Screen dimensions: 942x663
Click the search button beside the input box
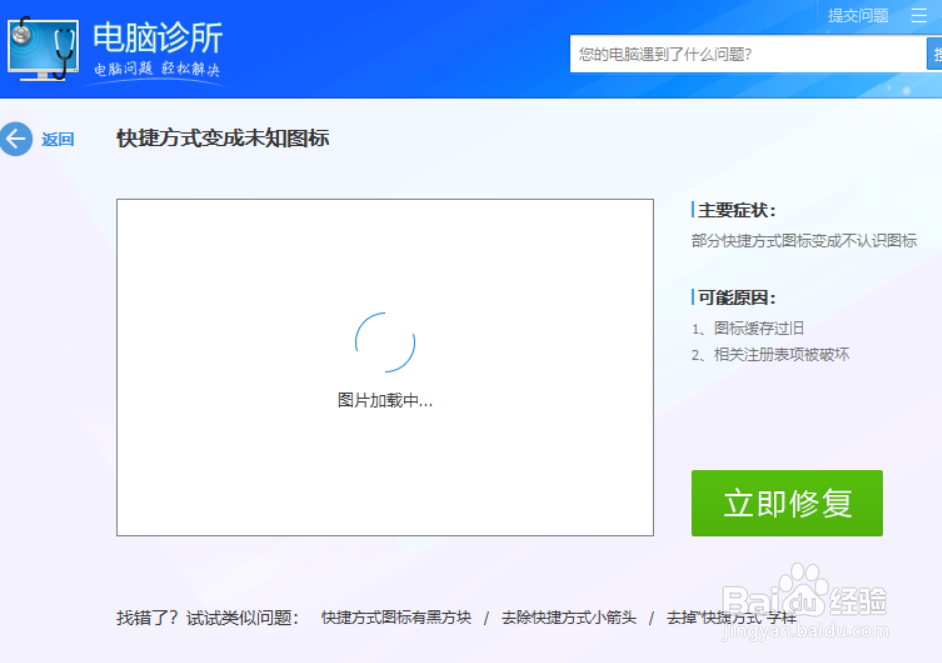[x=936, y=53]
